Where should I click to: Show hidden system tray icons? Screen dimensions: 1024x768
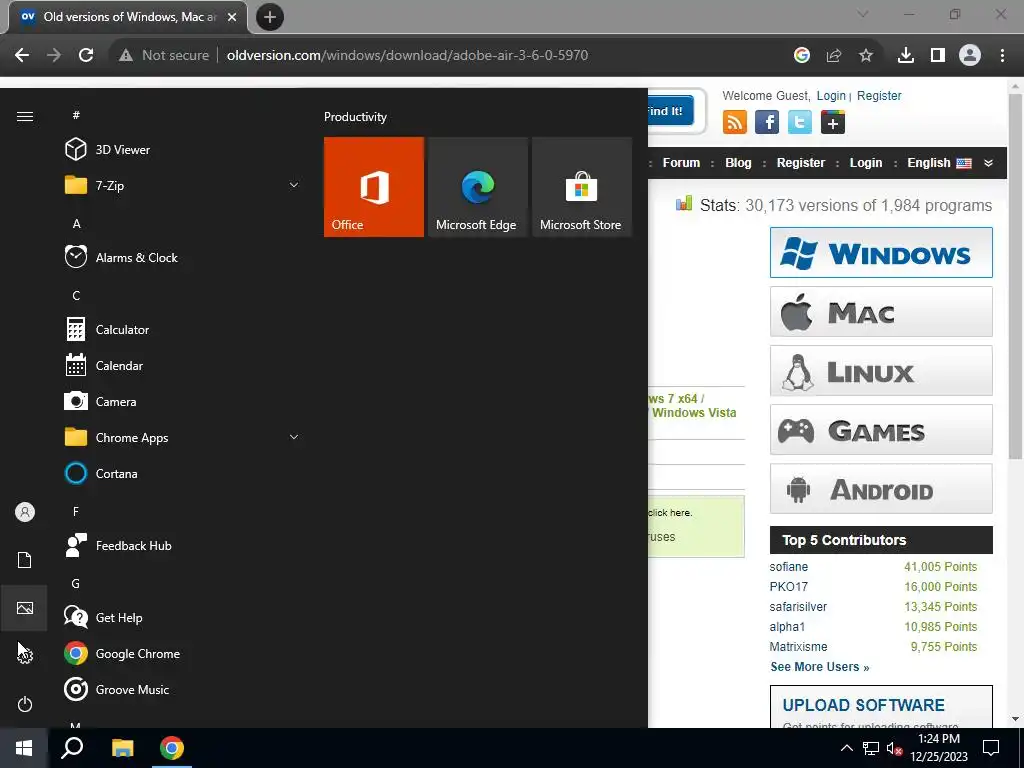click(x=846, y=748)
